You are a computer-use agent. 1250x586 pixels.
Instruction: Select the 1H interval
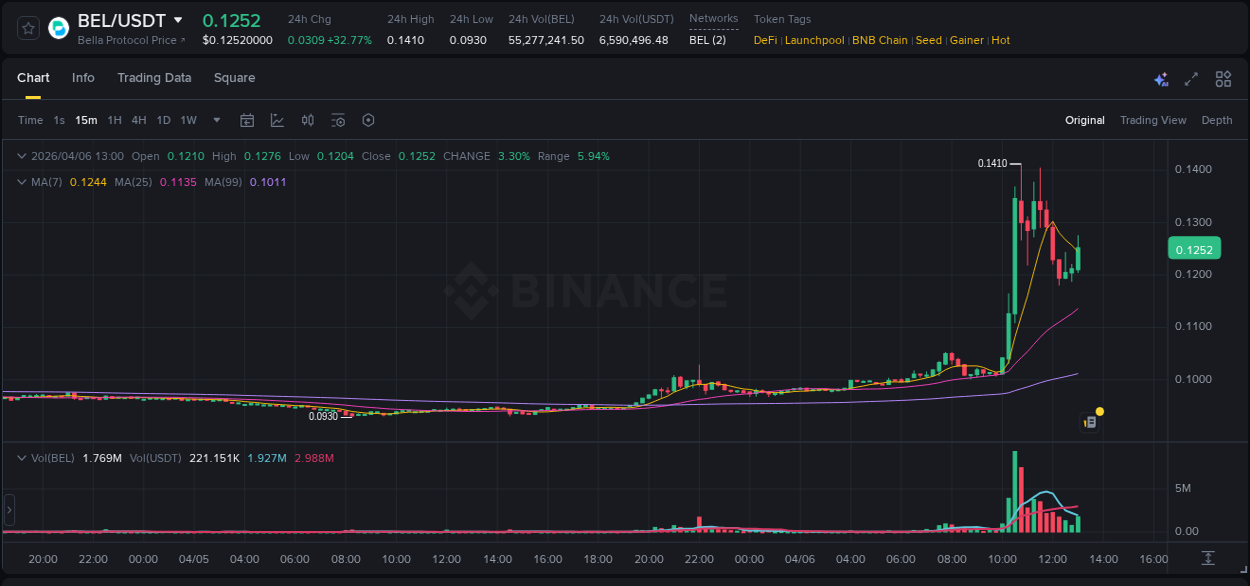tap(114, 120)
